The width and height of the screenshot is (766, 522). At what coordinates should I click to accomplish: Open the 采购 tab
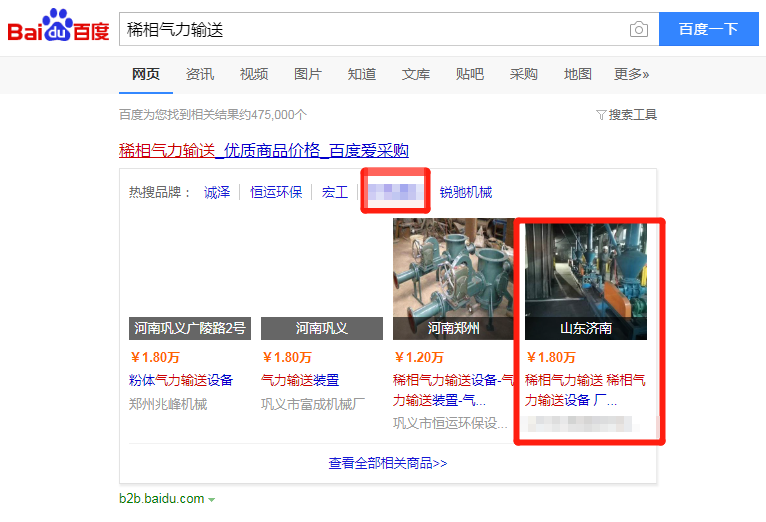(x=523, y=74)
